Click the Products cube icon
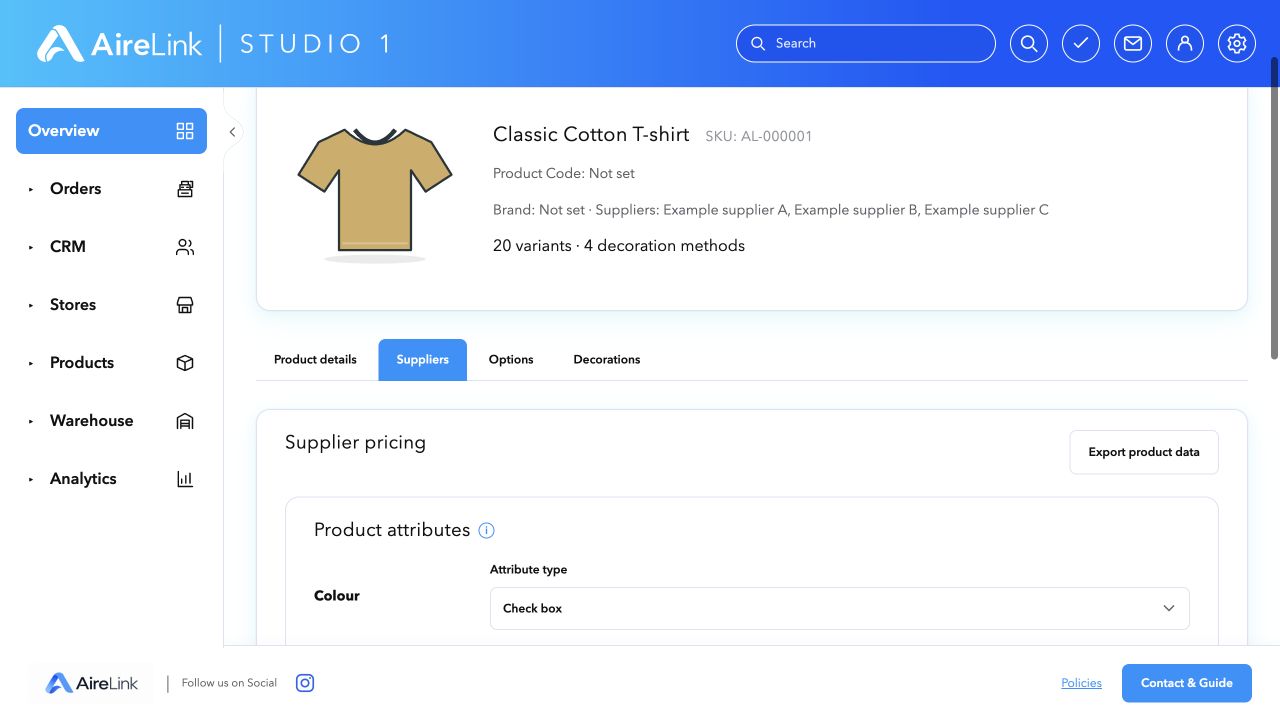Screen dimensions: 1280x720 tap(185, 363)
